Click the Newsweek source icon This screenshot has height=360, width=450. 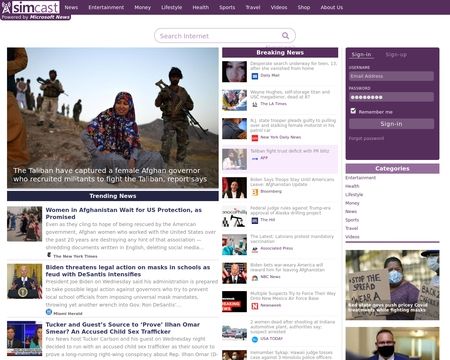pos(255,306)
